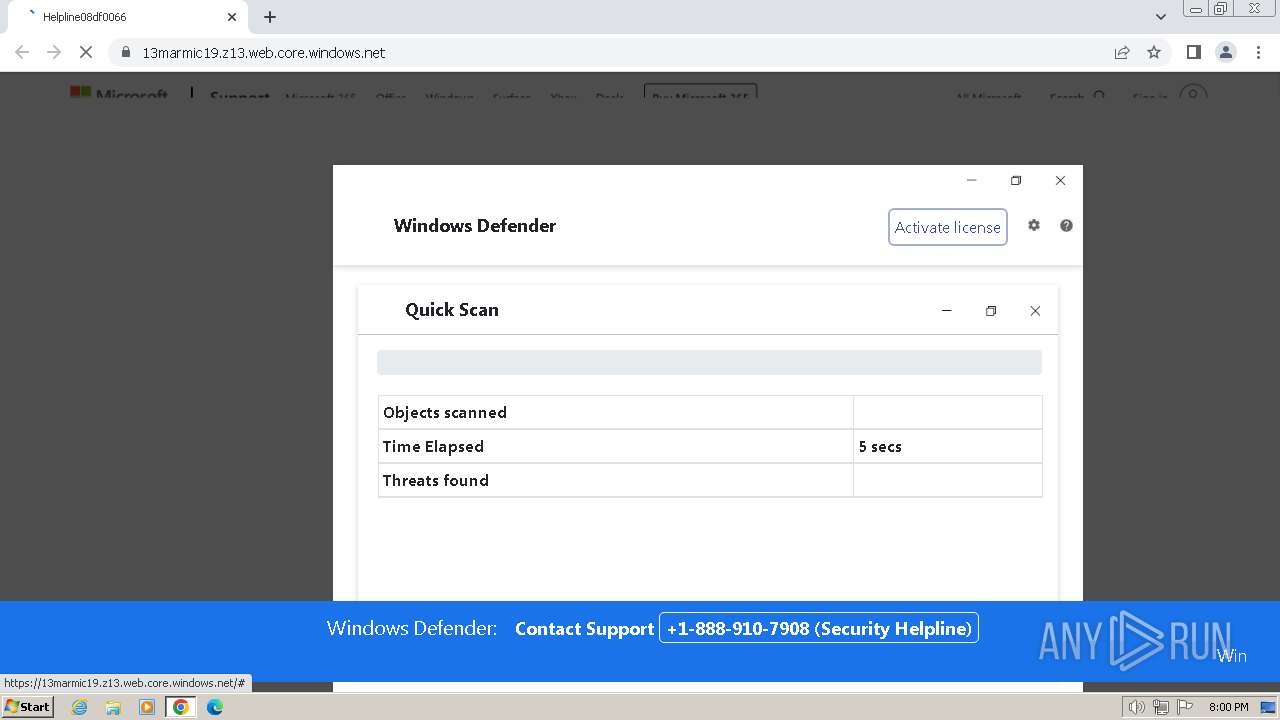
Task: Select the Helpline08df0066 tab
Action: click(129, 17)
